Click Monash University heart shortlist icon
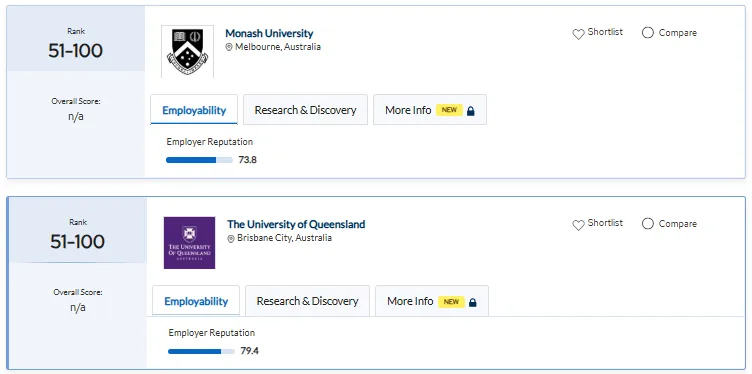Screen dimensions: 752x374 coord(578,34)
